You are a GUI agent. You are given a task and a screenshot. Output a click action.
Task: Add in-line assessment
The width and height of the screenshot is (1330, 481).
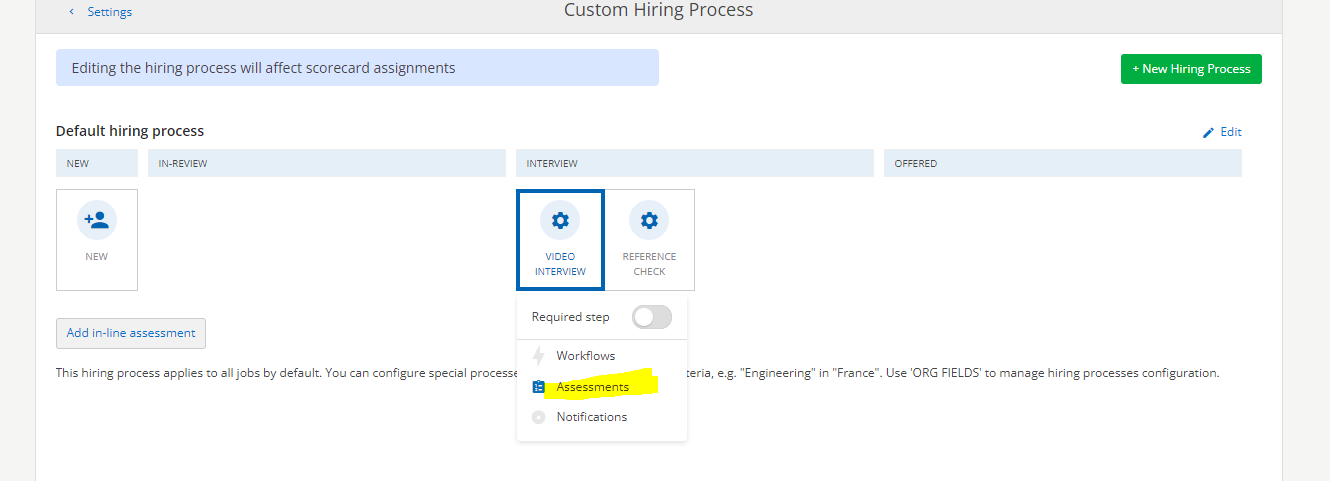131,333
